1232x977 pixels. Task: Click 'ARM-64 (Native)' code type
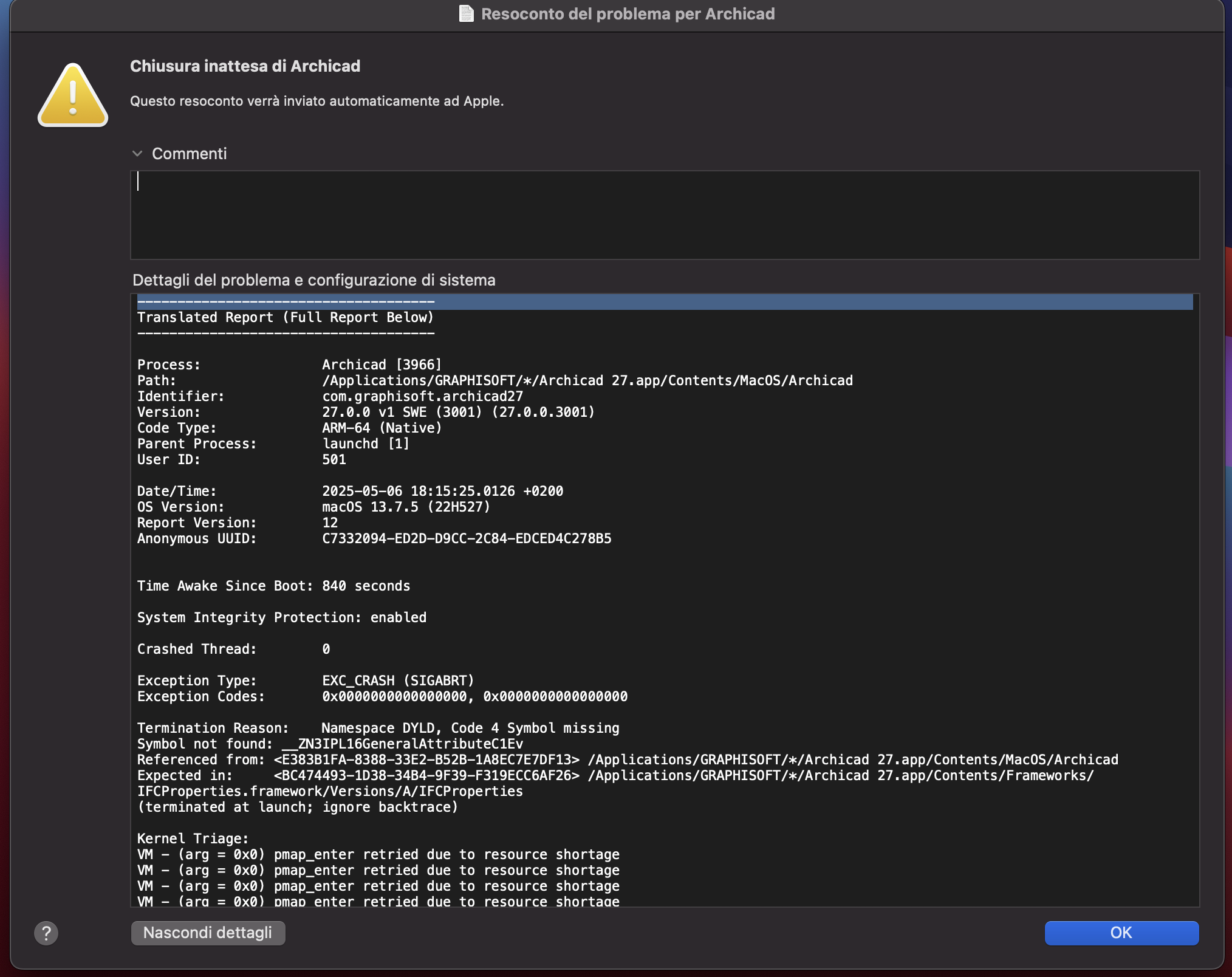coord(382,428)
